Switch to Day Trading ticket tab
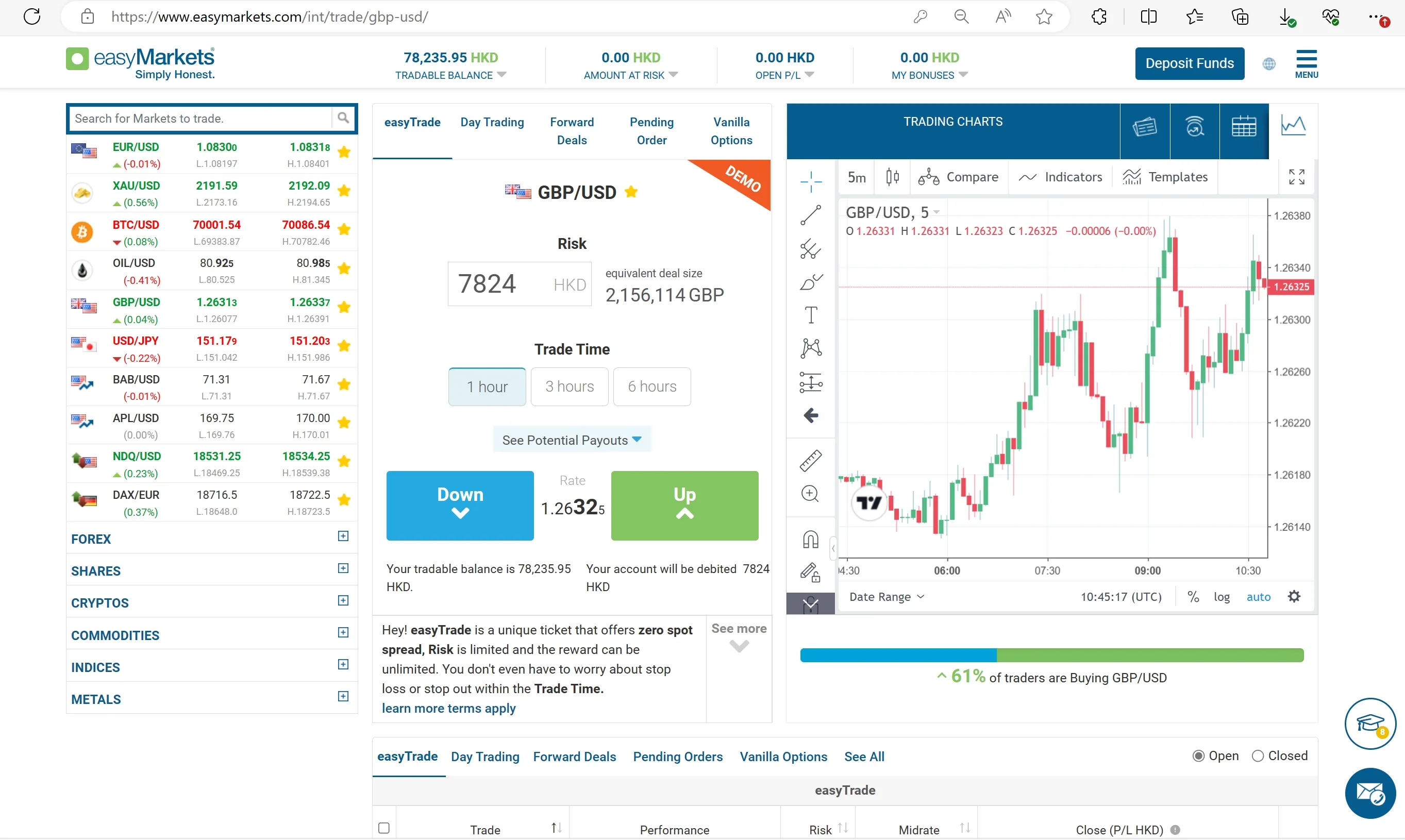This screenshot has height=840, width=1405. pos(492,122)
